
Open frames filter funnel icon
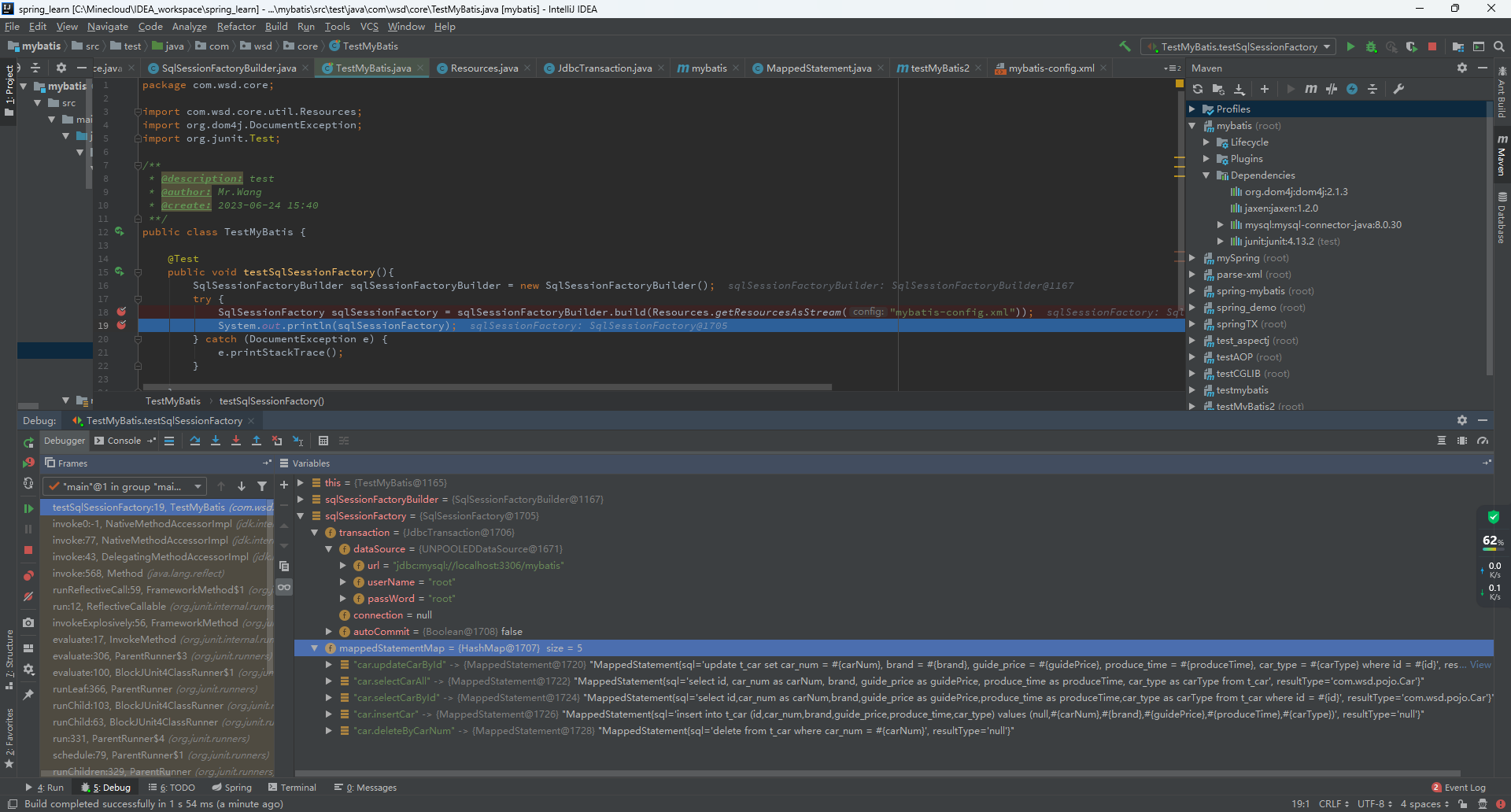click(x=262, y=486)
